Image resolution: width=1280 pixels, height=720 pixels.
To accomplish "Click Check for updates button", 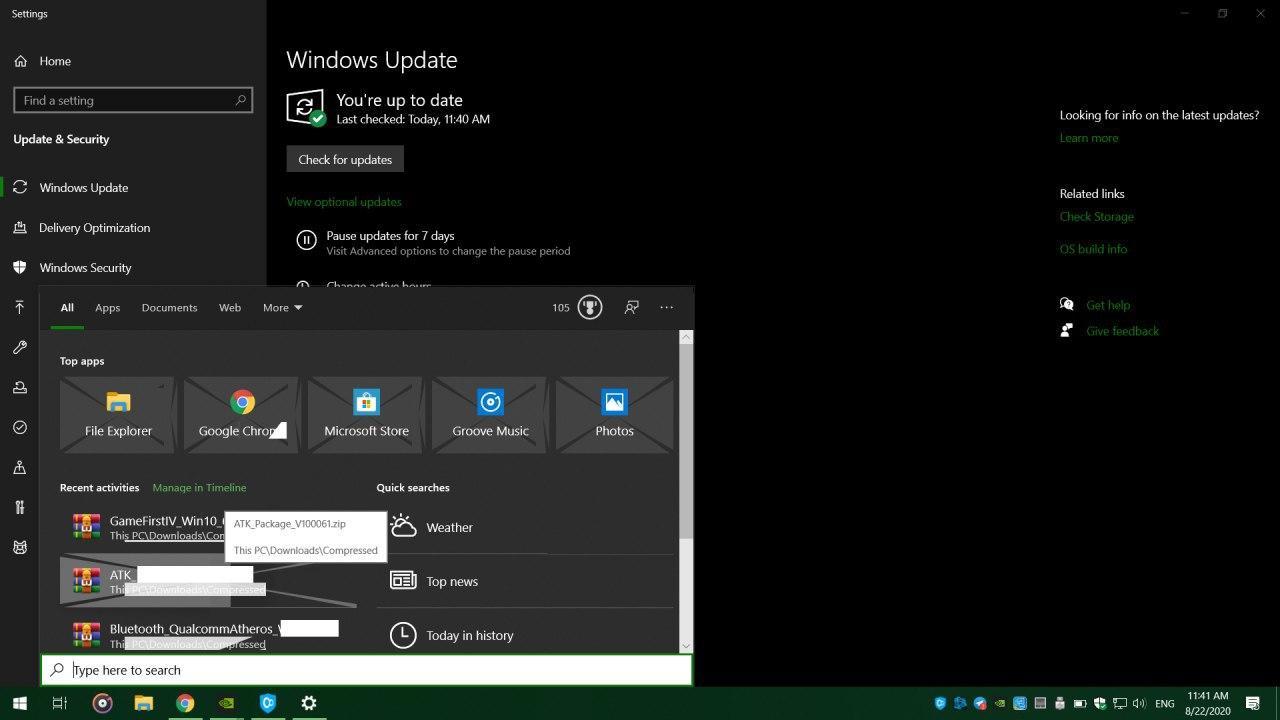I will (345, 159).
